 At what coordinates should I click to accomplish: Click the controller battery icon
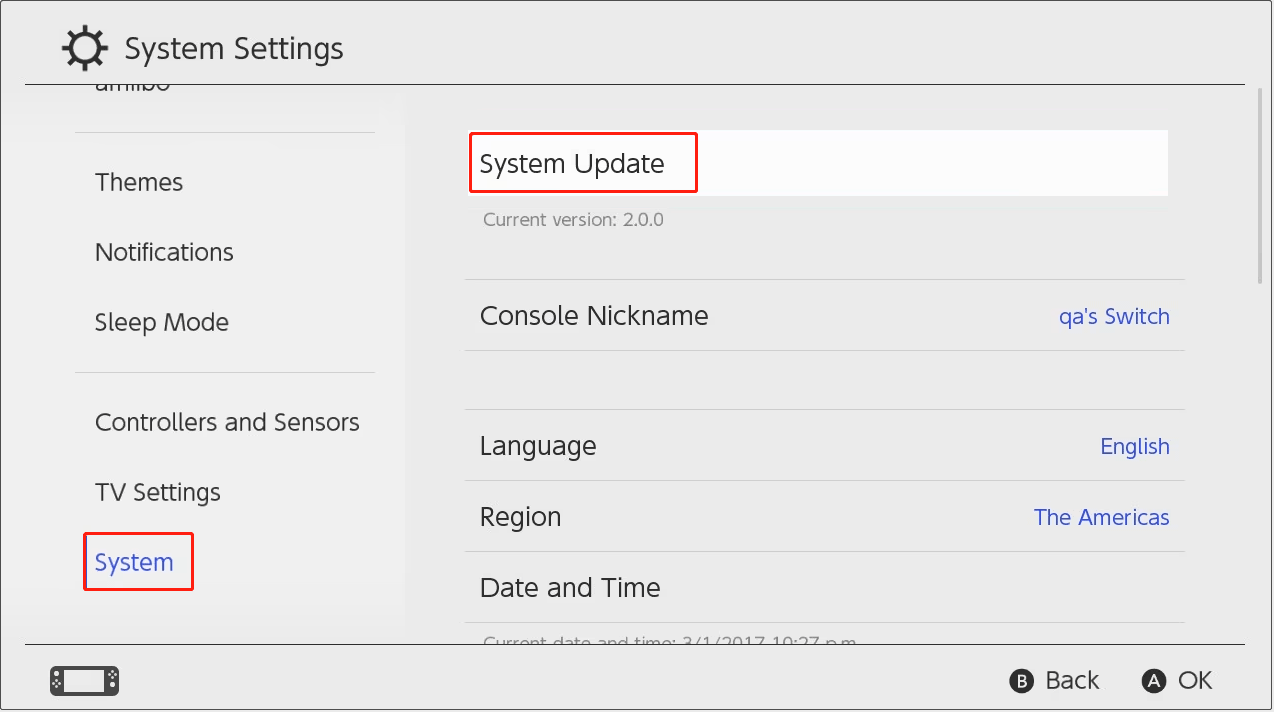coord(84,679)
